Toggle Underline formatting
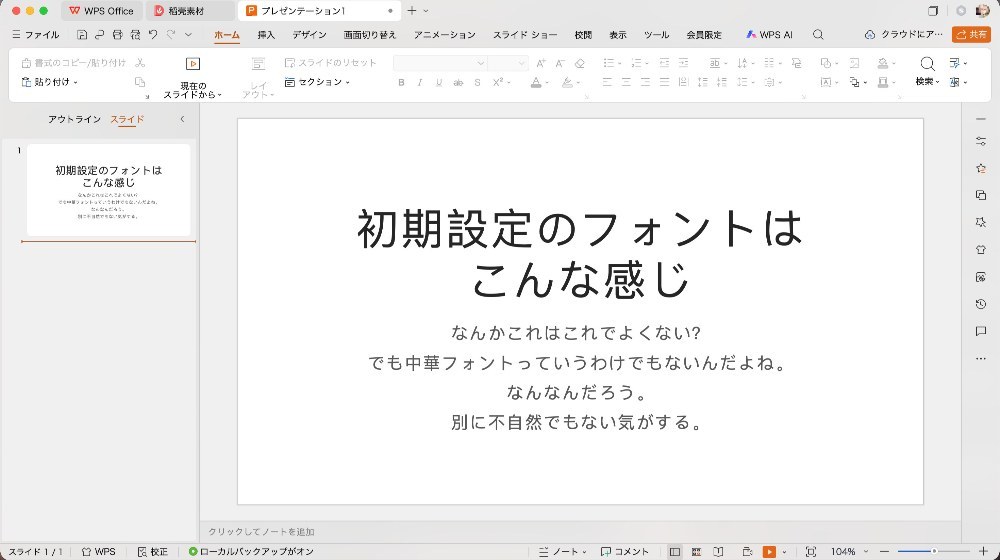The width and height of the screenshot is (1000, 560). point(439,82)
